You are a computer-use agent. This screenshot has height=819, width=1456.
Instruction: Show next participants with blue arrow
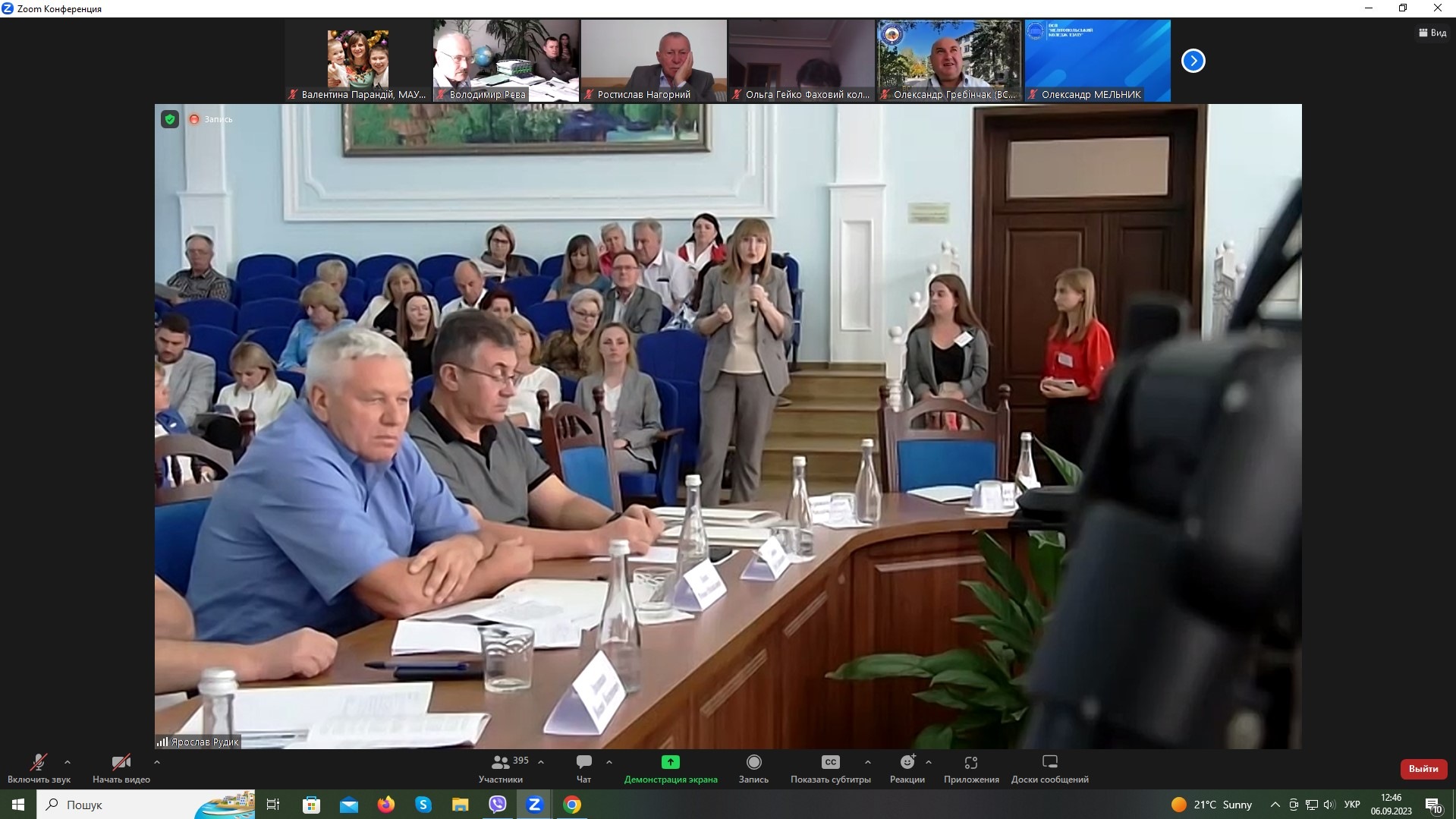coord(1193,61)
